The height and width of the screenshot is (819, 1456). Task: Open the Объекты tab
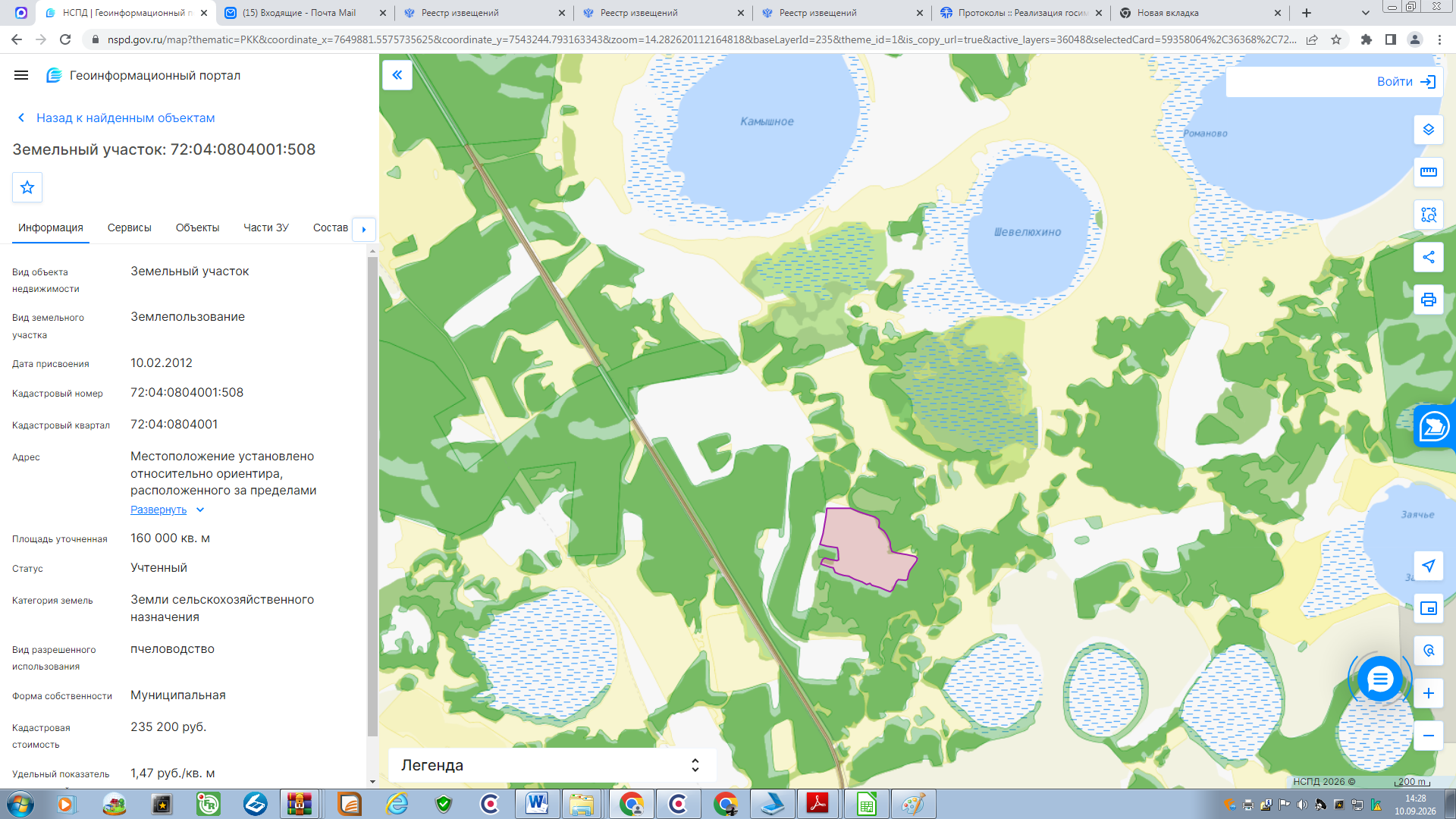tap(197, 227)
